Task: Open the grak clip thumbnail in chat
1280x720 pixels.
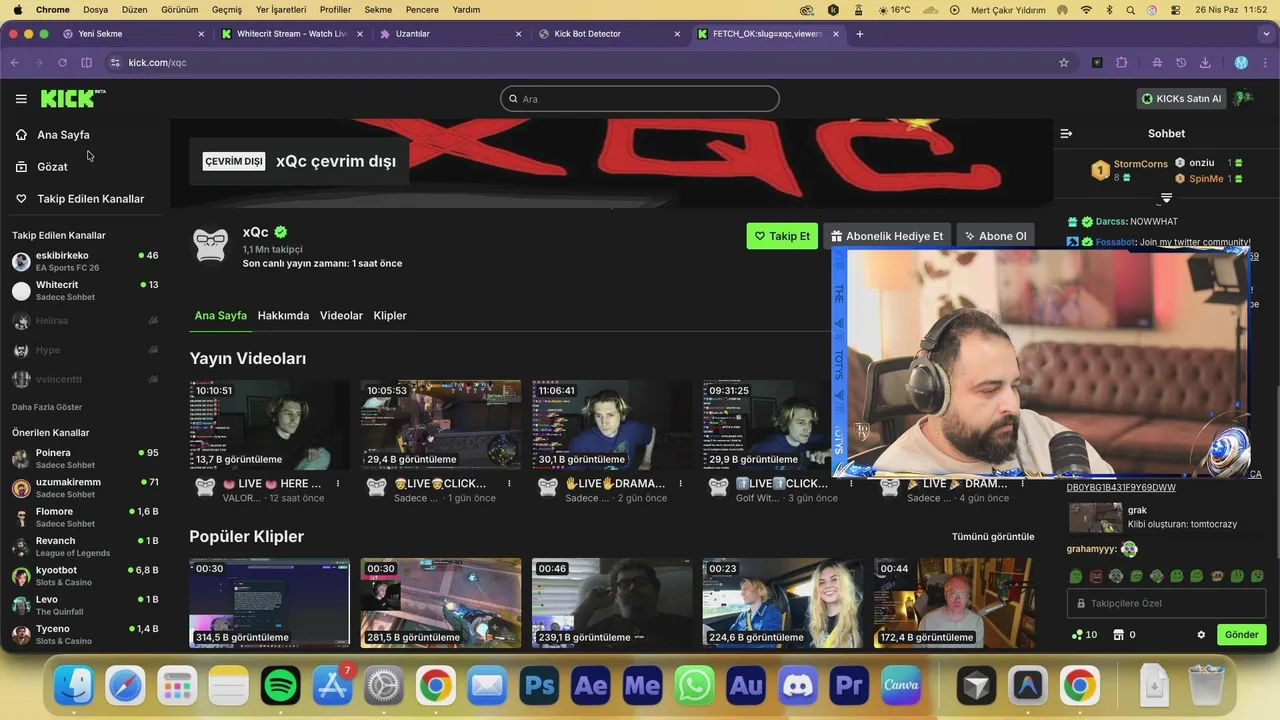Action: tap(1095, 517)
